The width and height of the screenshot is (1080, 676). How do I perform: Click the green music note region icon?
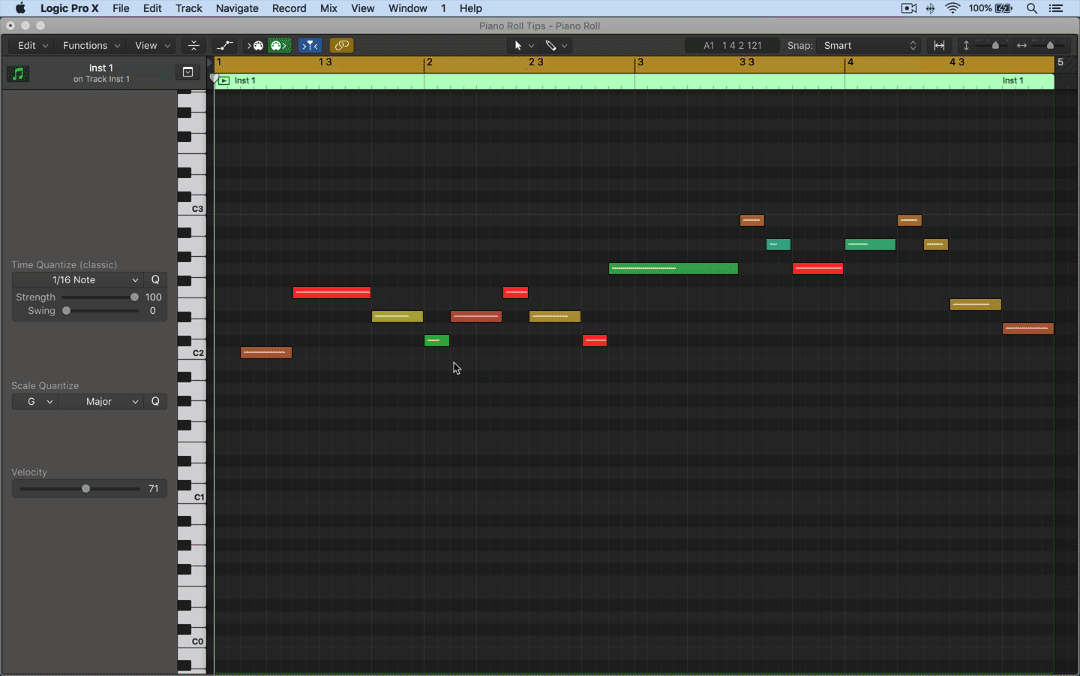tap(18, 74)
